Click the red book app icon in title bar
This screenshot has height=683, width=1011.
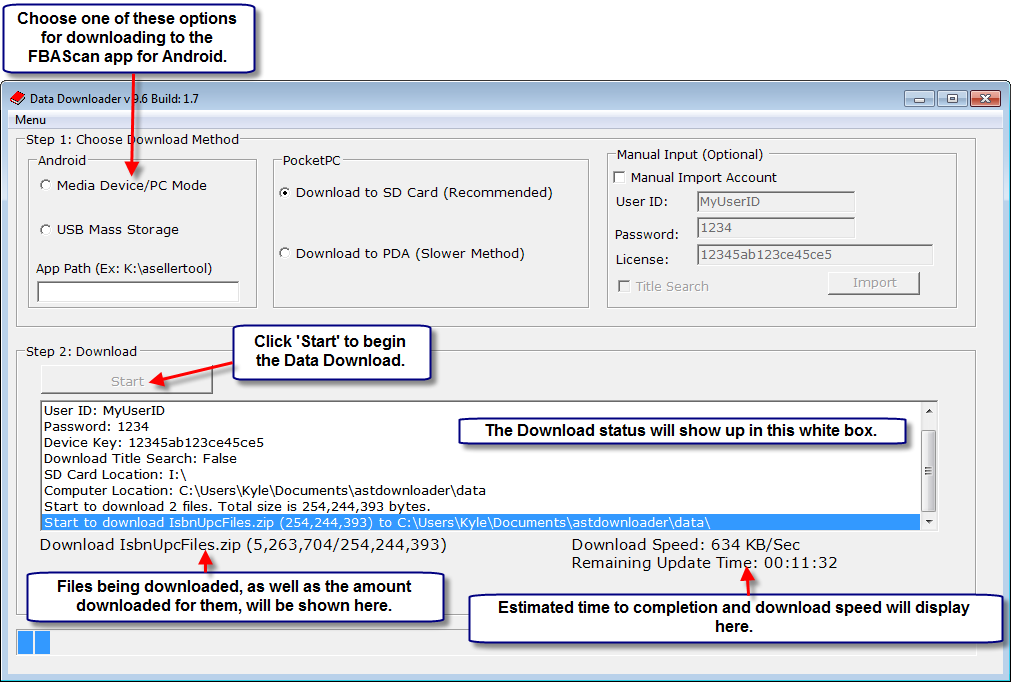tap(17, 98)
